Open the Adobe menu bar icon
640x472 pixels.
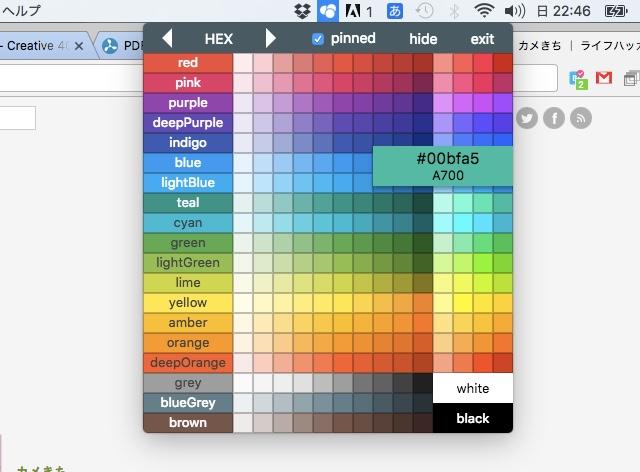coord(353,11)
